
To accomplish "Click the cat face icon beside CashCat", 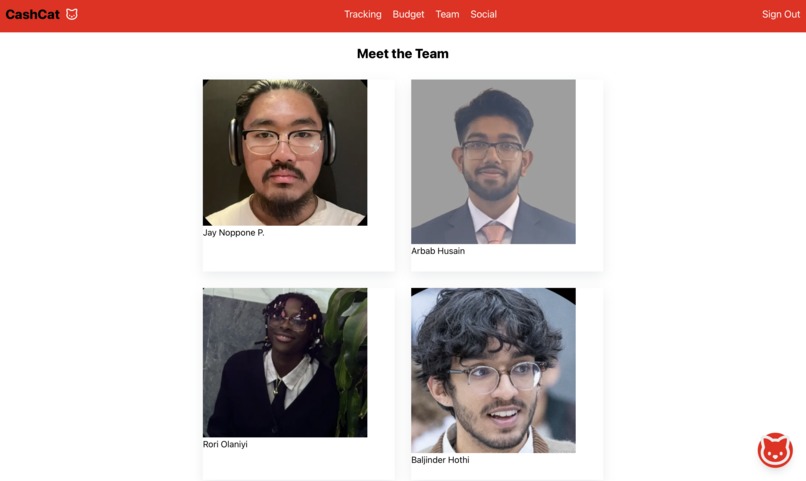I will coord(72,14).
